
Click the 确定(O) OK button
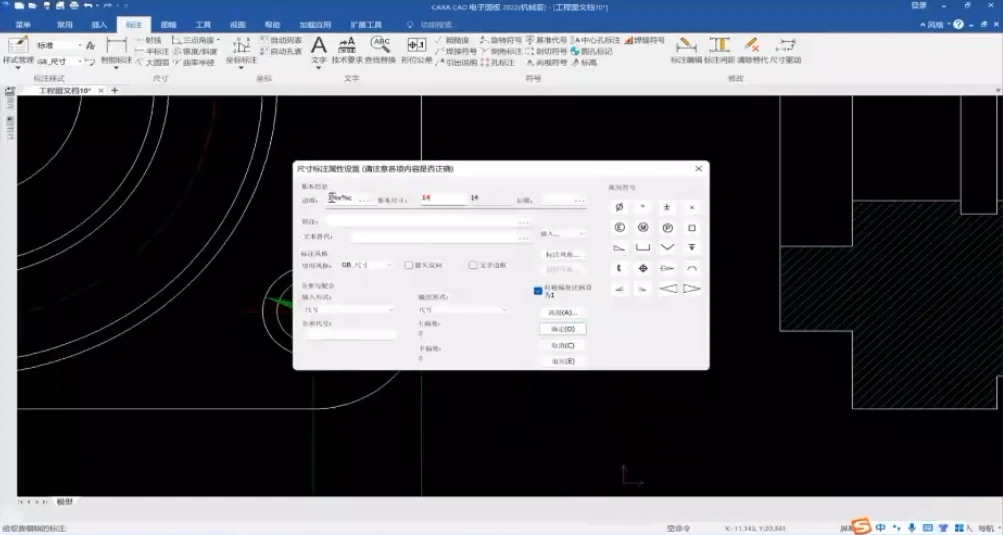(x=563, y=329)
